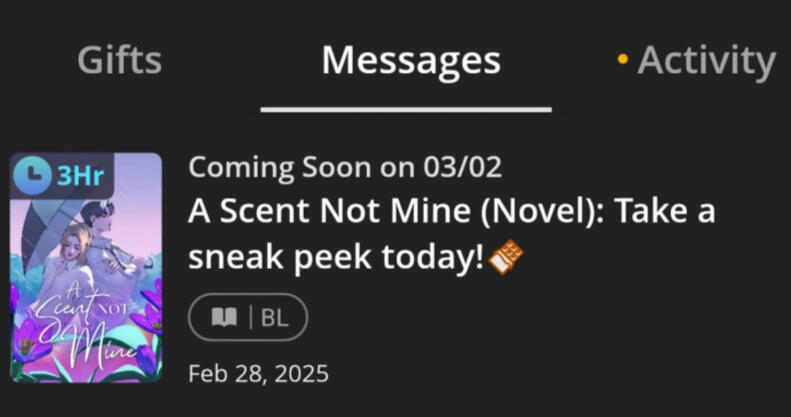Click the chocolate bar emoji
Viewport: 791px width, 417px height.
(506, 257)
